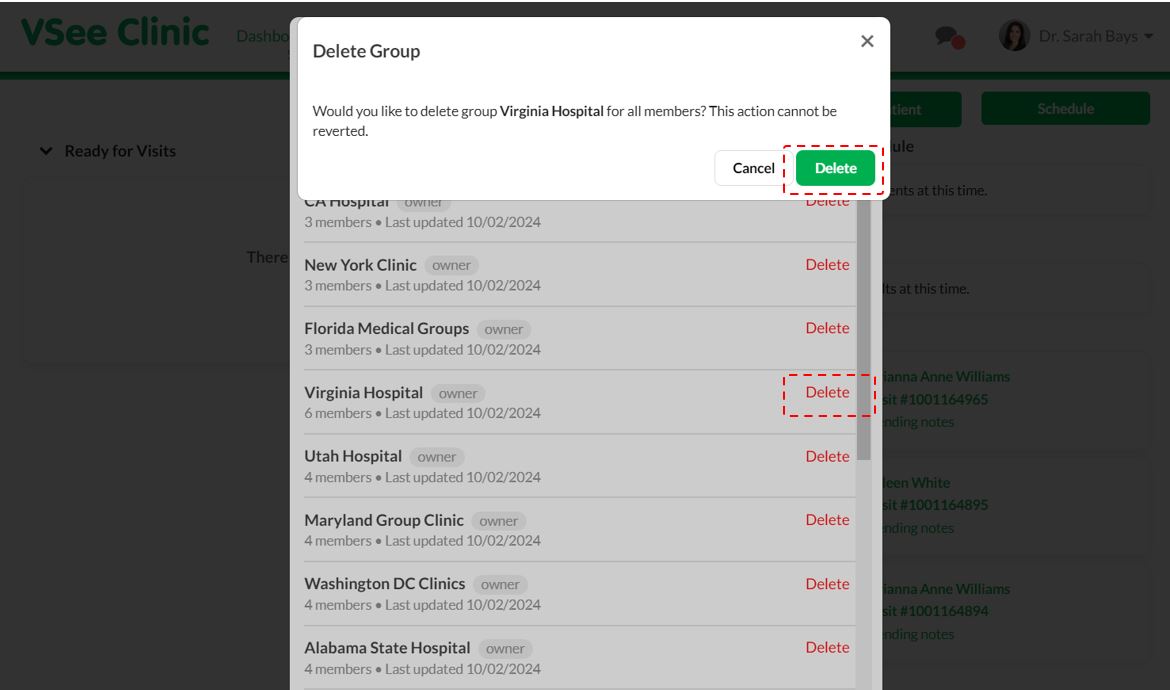
Task: Click Delete next to Alabama State Hospital
Action: coord(827,647)
